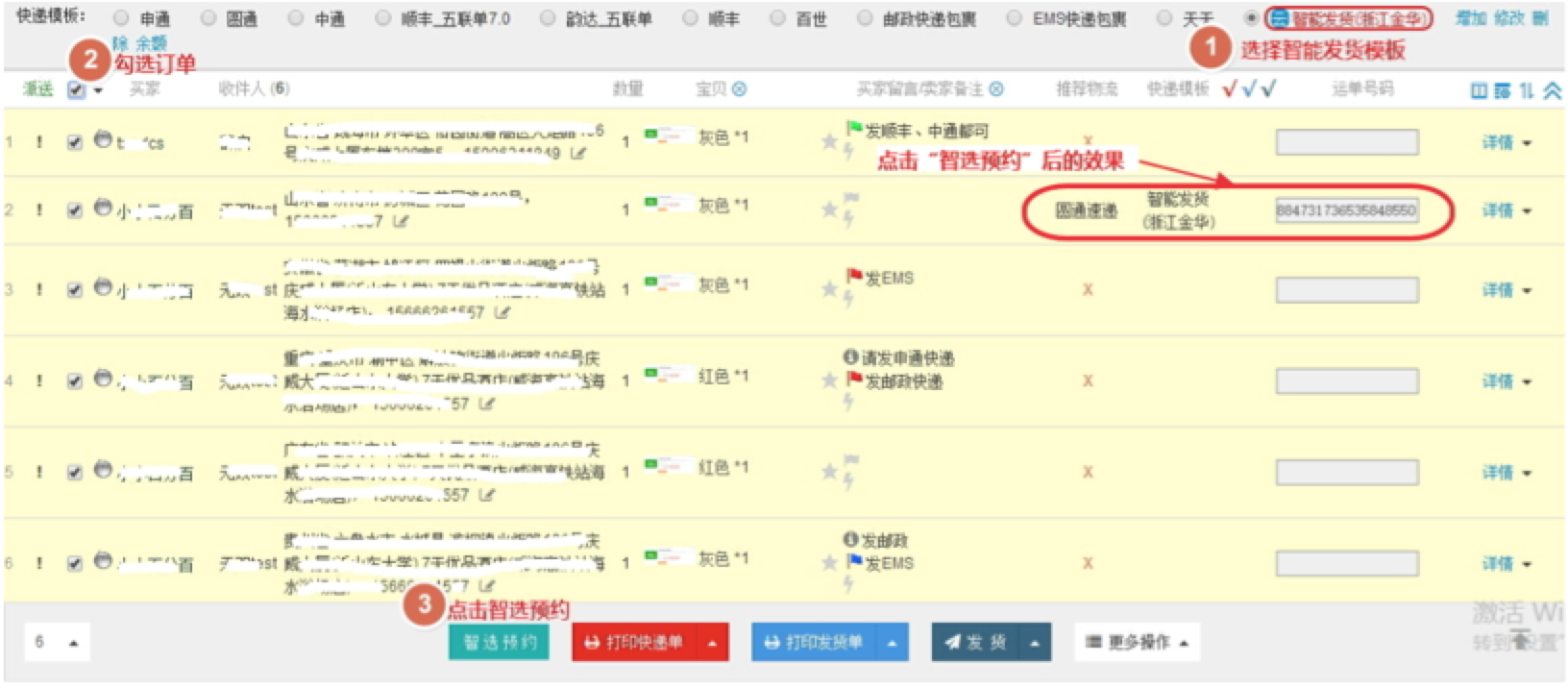
Task: Clear the 买家留言/卖家备注 filter icon
Action: 996,89
